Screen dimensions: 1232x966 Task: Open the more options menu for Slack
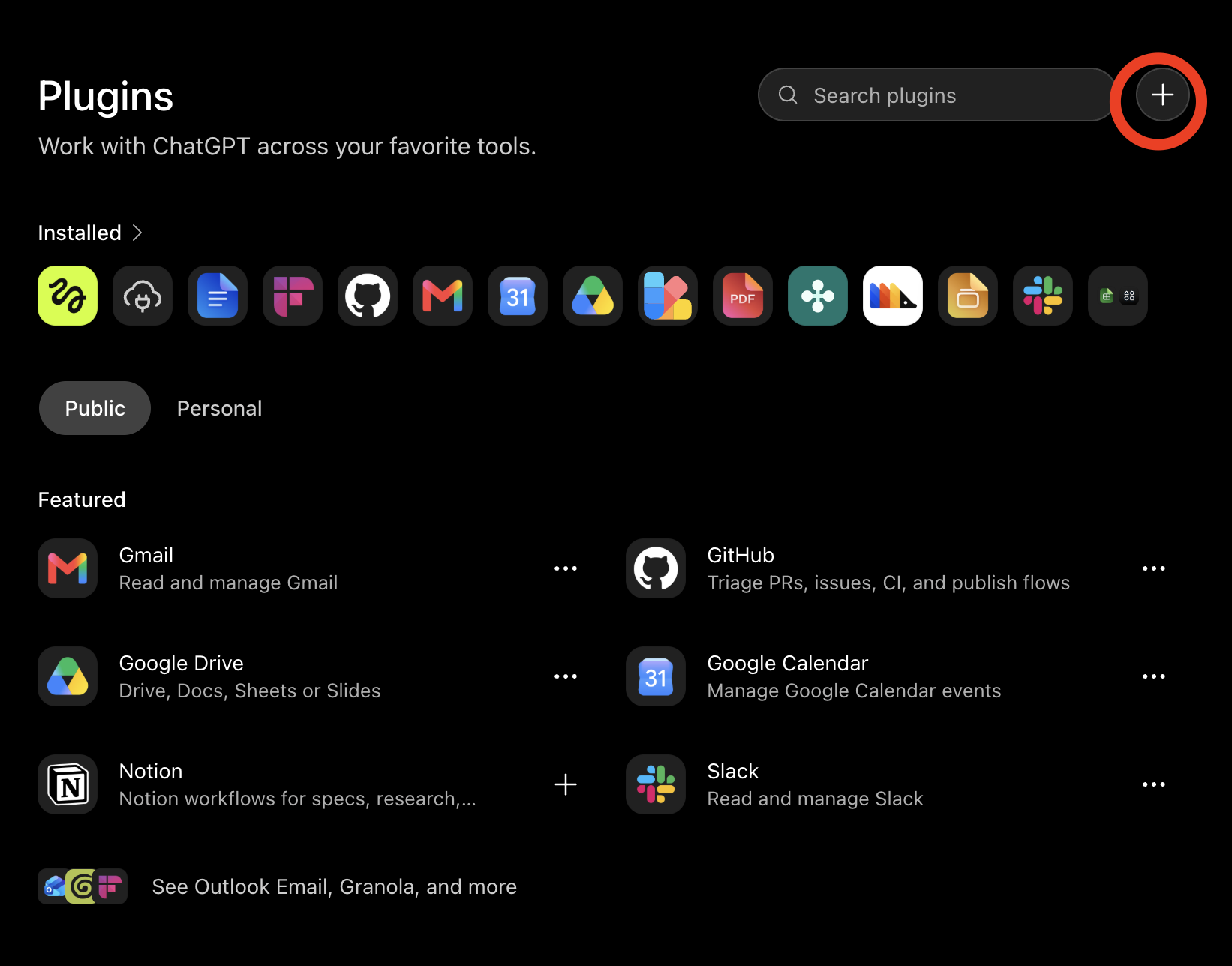click(x=1154, y=784)
